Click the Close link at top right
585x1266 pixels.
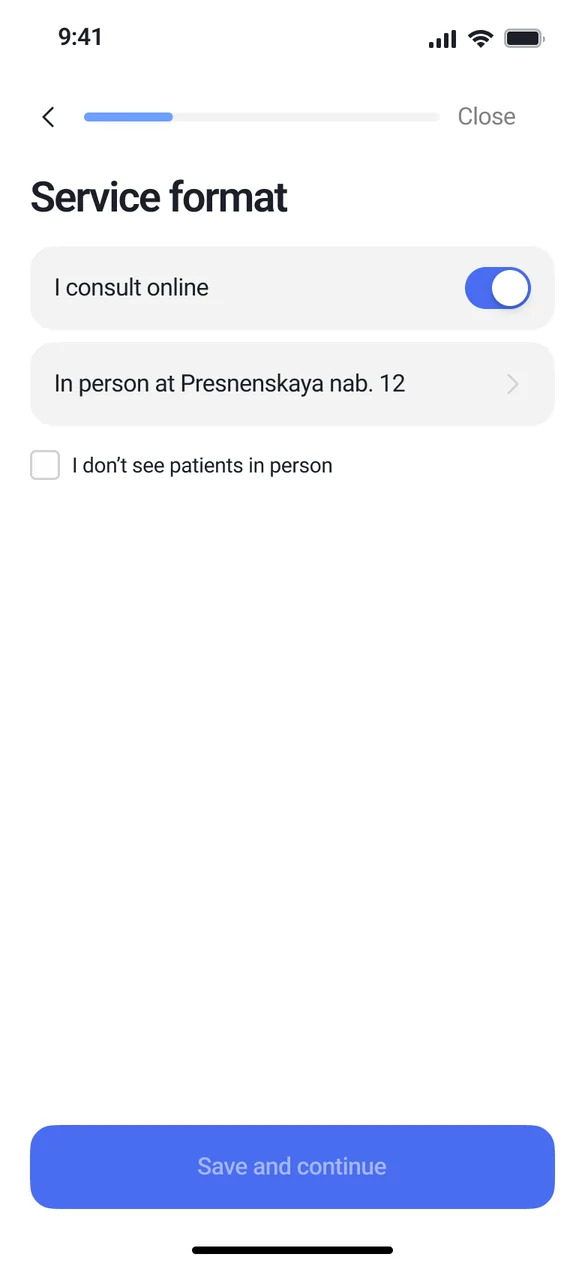coord(486,117)
